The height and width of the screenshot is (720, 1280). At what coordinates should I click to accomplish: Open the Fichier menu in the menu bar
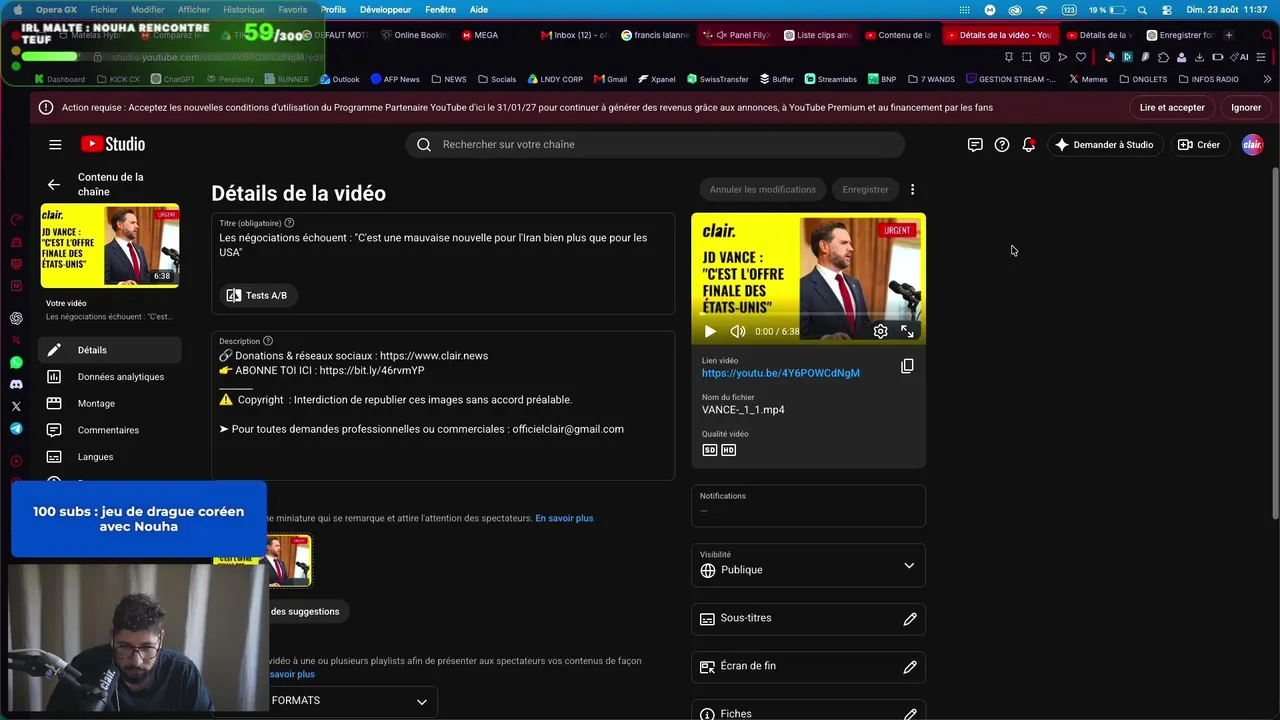104,10
